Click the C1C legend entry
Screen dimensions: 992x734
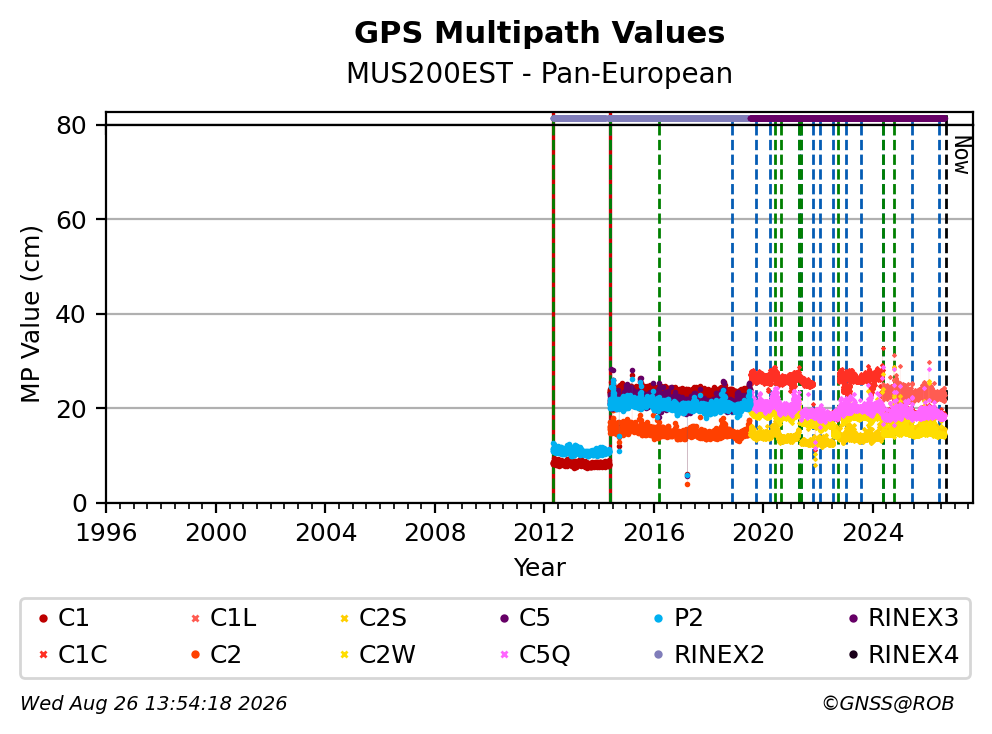coord(73,654)
